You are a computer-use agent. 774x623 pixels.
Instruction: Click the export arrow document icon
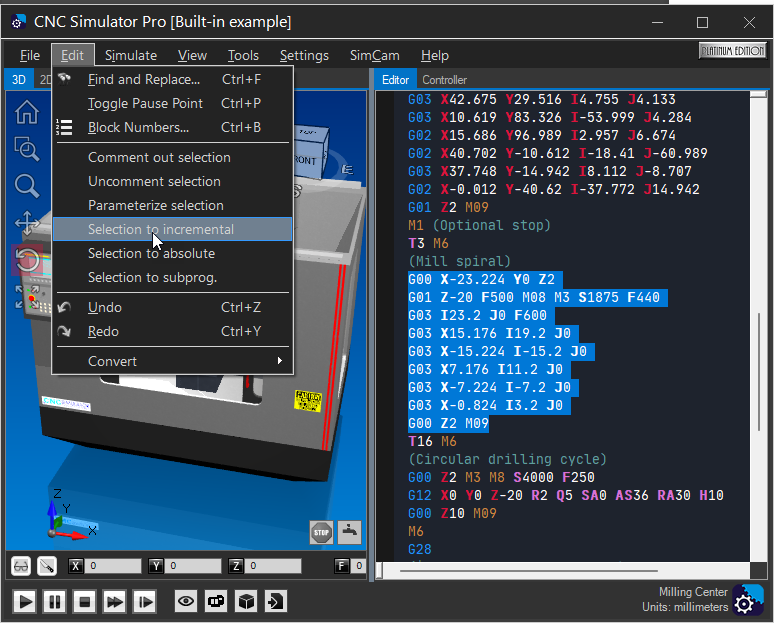click(x=276, y=601)
